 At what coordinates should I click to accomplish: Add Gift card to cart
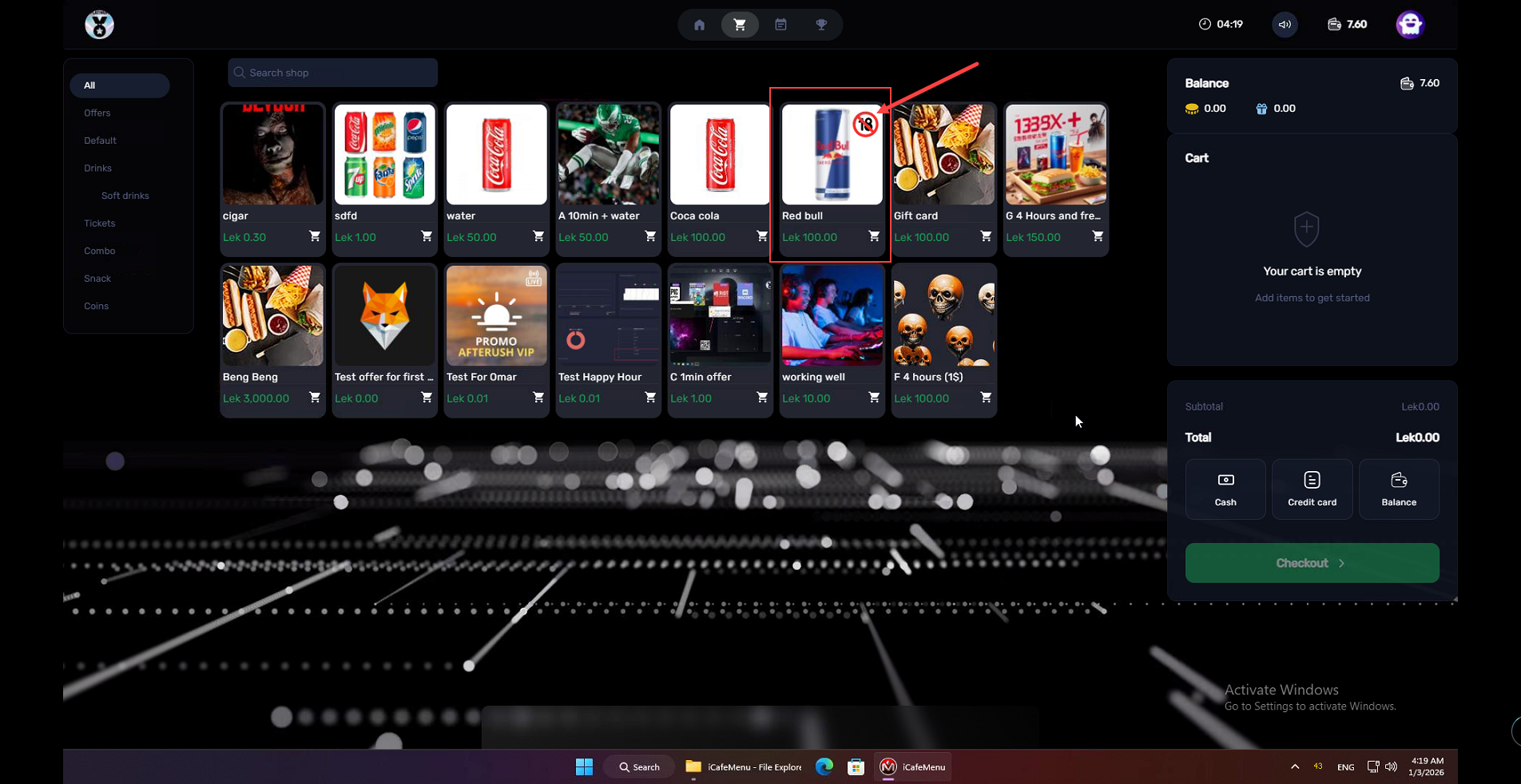pos(986,237)
